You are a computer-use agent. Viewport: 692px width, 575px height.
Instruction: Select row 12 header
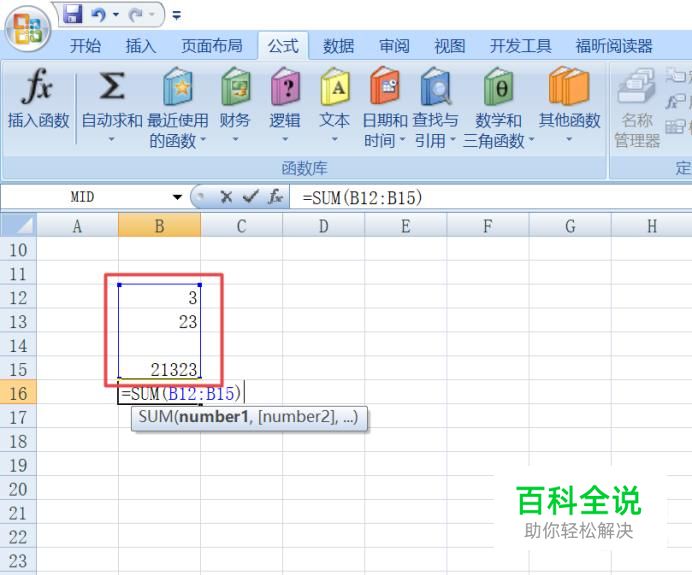point(18,298)
